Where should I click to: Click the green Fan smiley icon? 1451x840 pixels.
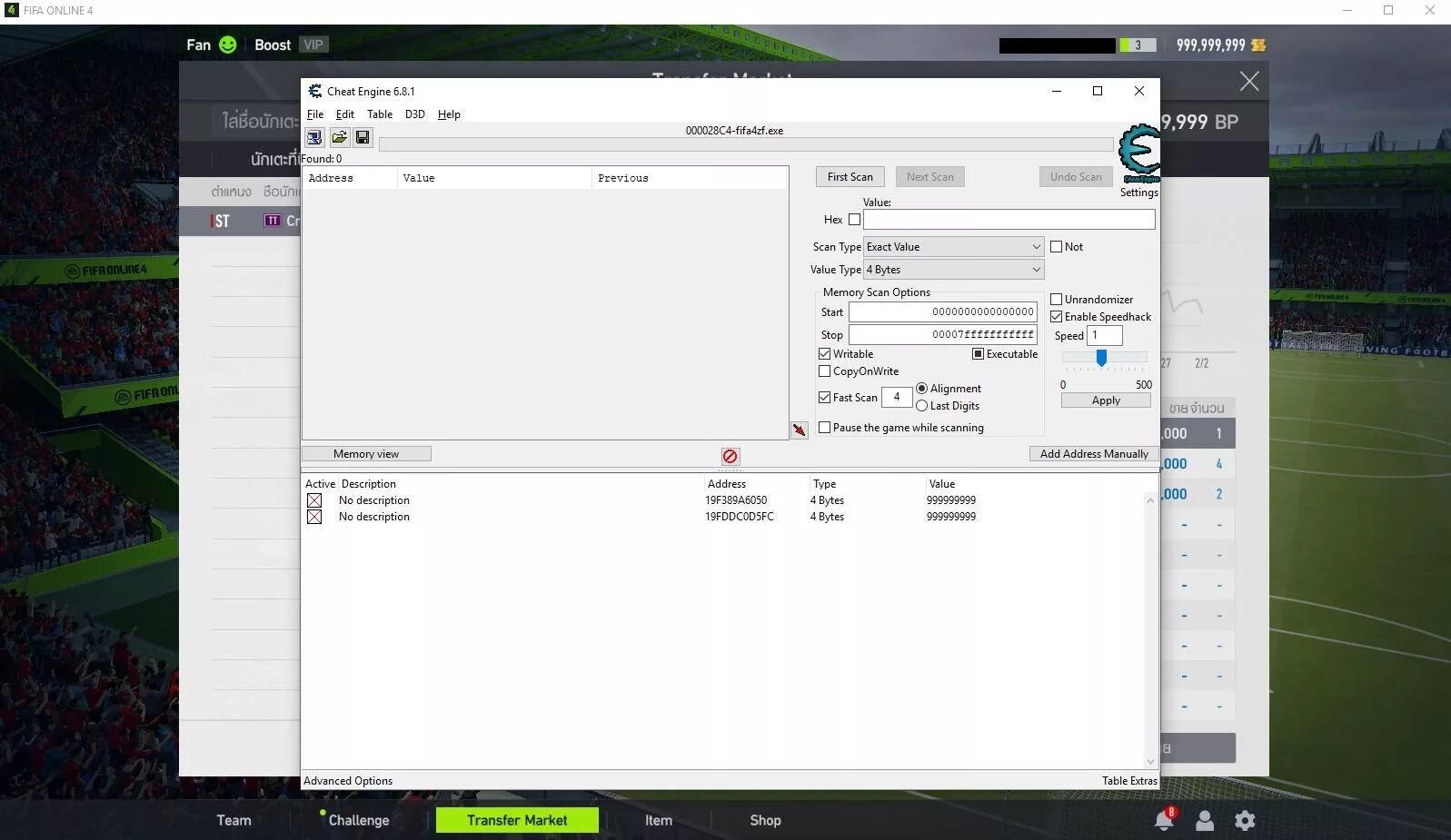(x=227, y=44)
